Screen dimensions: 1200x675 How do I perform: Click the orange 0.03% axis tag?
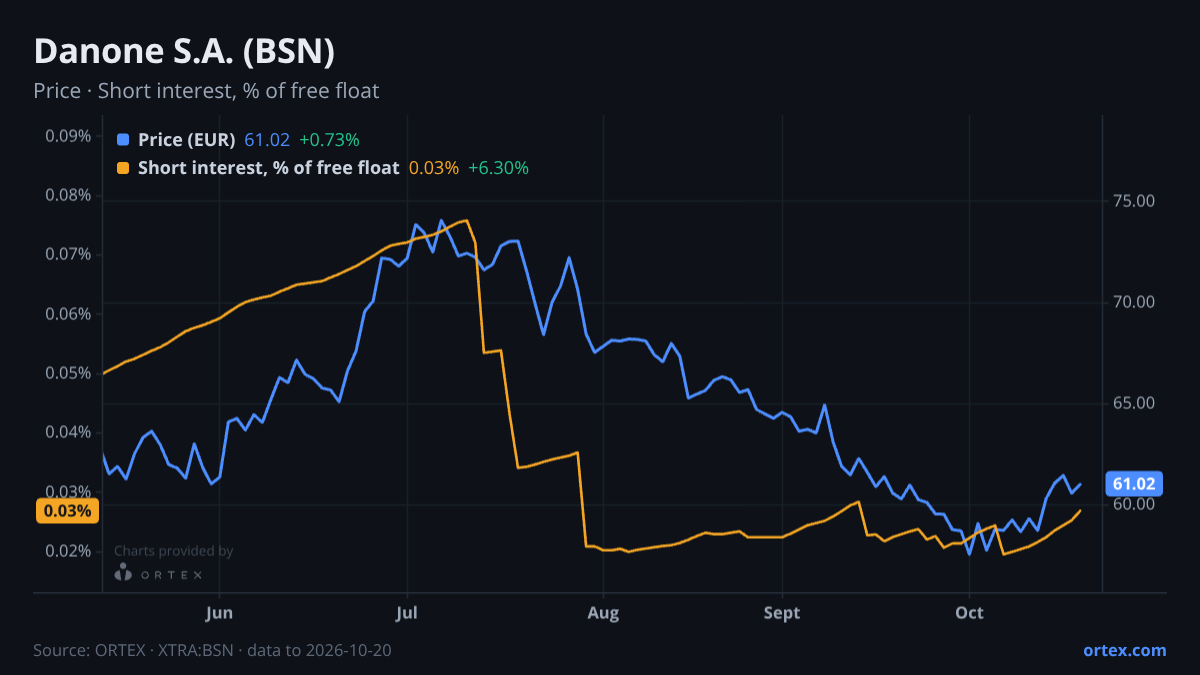coord(68,511)
